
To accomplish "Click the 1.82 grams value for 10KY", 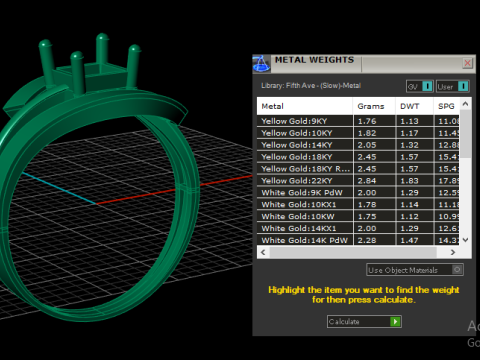I will click(x=367, y=133).
